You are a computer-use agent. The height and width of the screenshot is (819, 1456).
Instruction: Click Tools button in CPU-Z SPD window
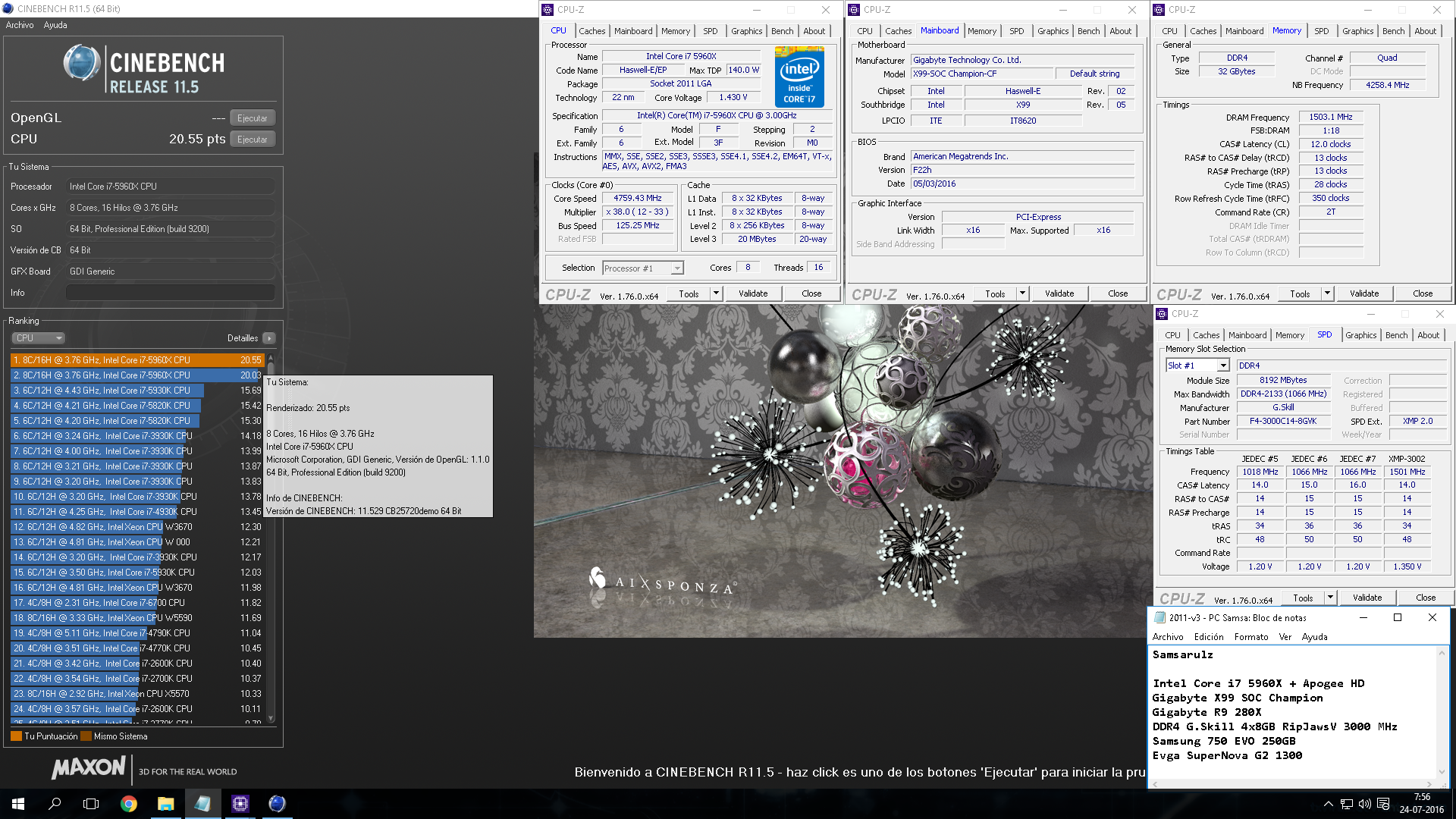click(1303, 598)
